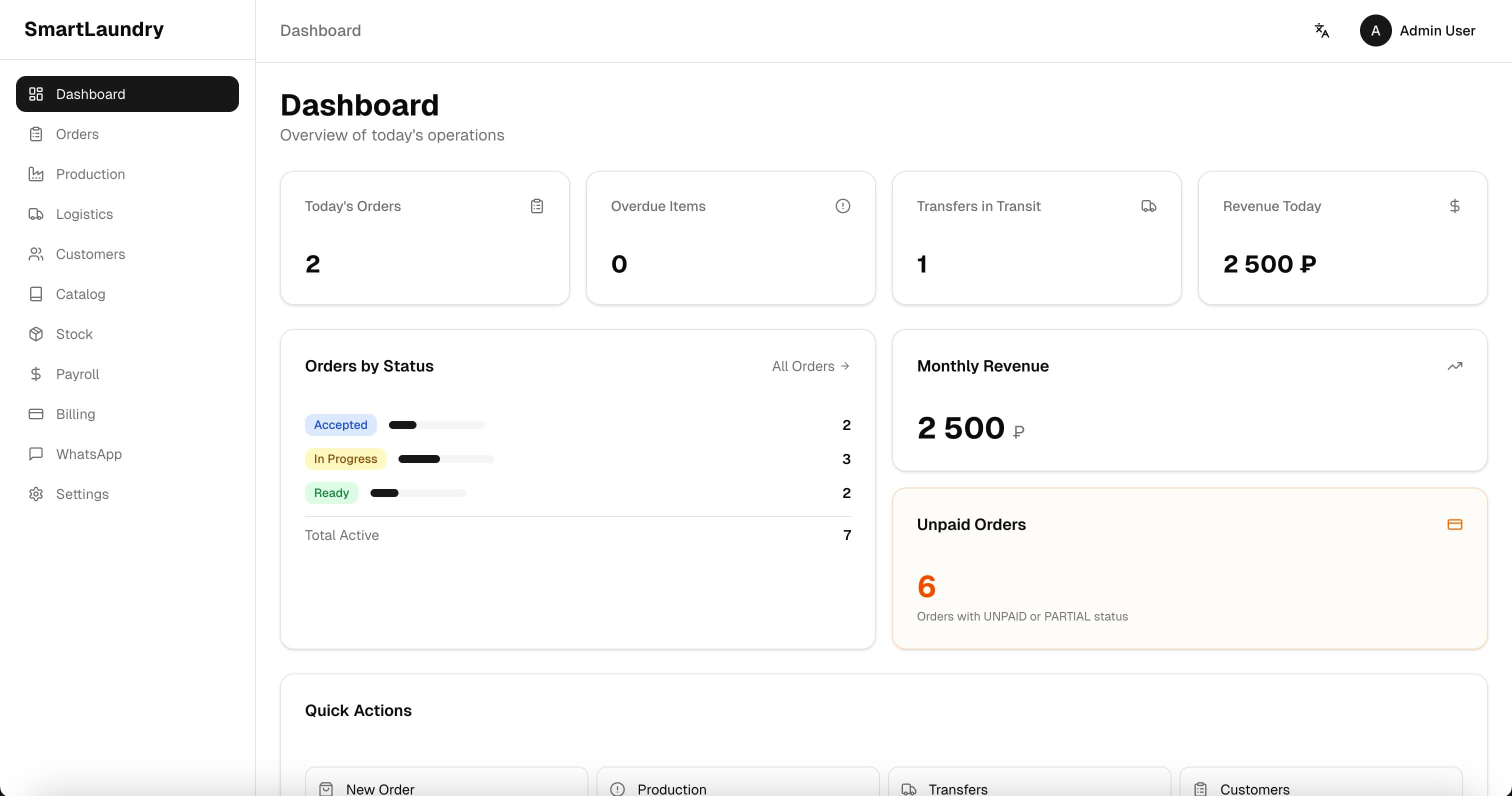Select the Payroll dollar icon

pyautogui.click(x=36, y=374)
